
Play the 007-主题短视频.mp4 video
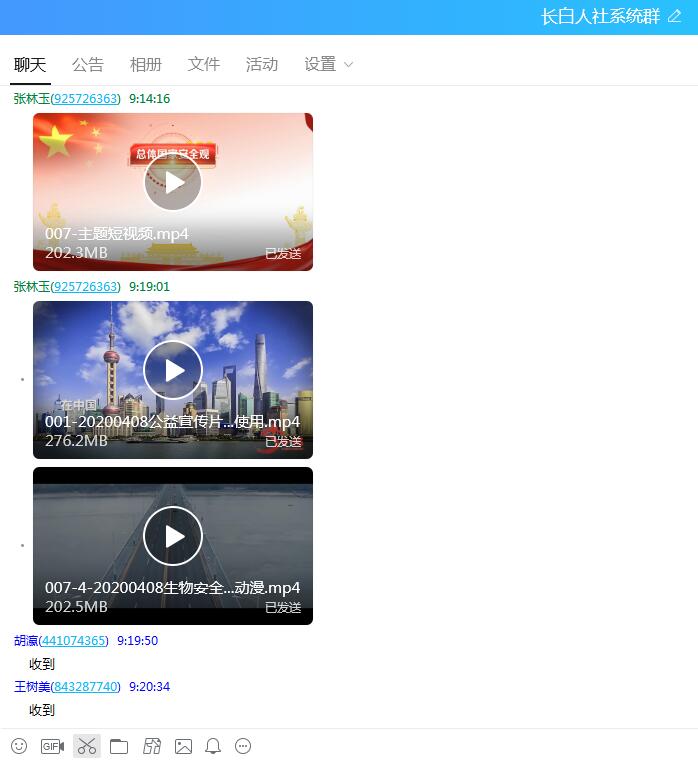(173, 182)
